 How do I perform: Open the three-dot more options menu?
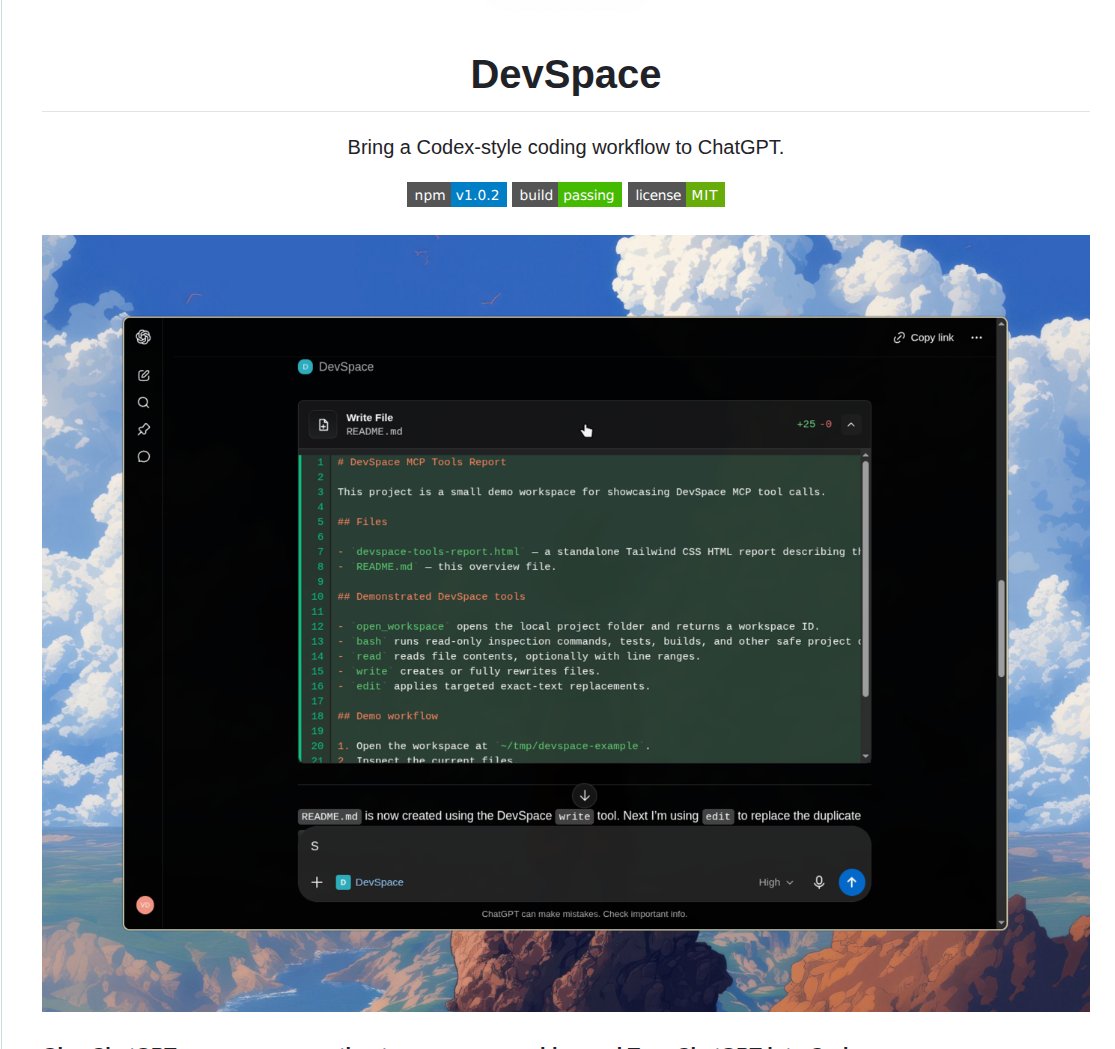[x=976, y=338]
